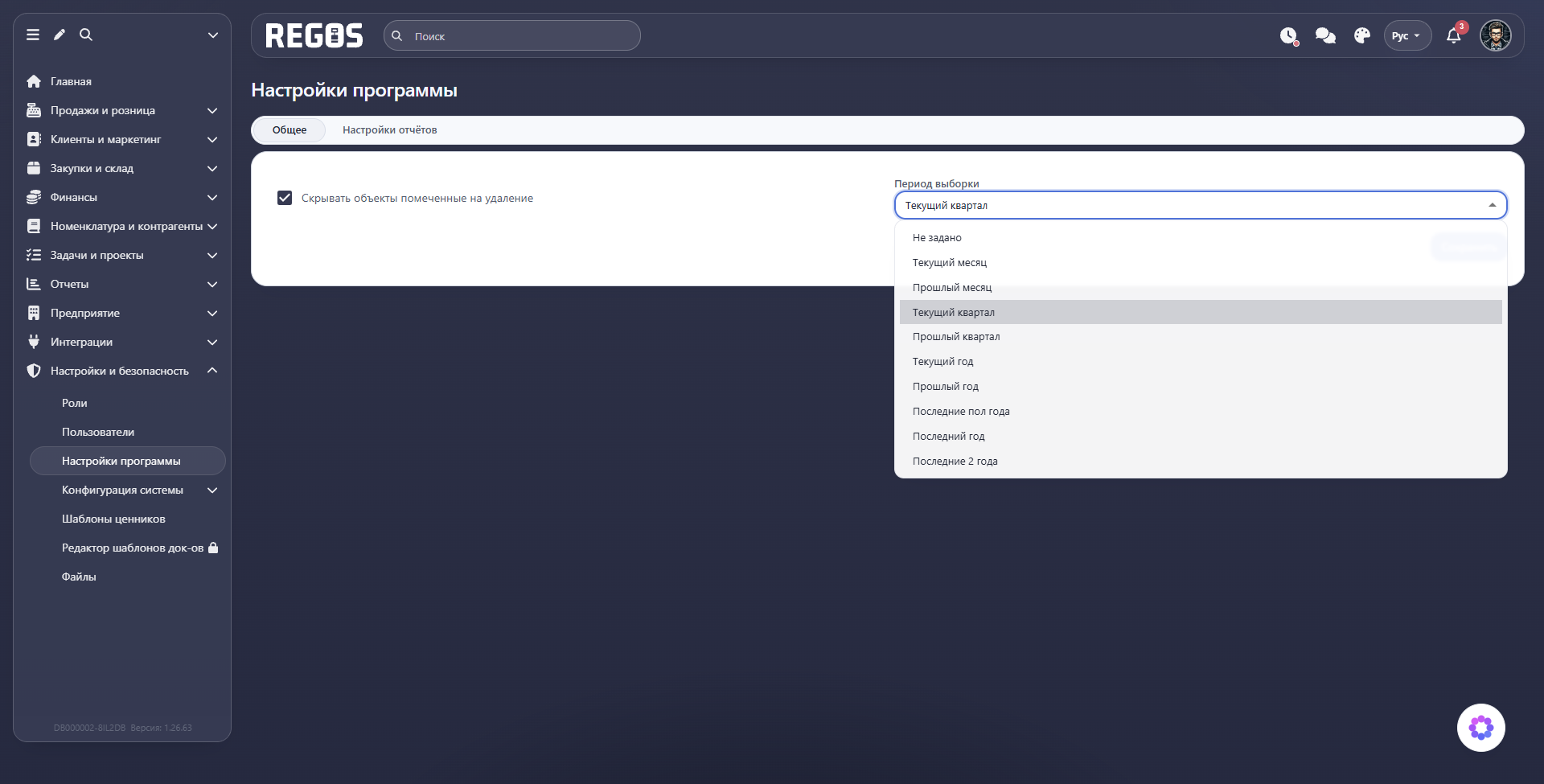The image size is (1544, 784).
Task: Toggle Скрывать объекты помеченные на удаление checkbox
Action: click(285, 198)
